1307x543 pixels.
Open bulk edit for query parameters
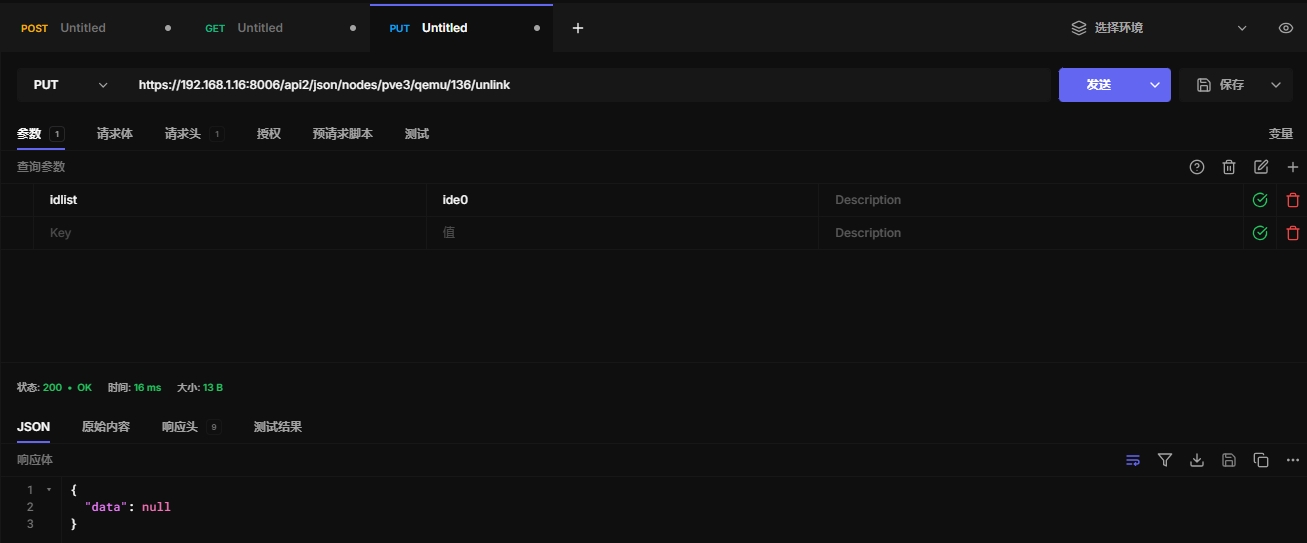[x=1261, y=167]
